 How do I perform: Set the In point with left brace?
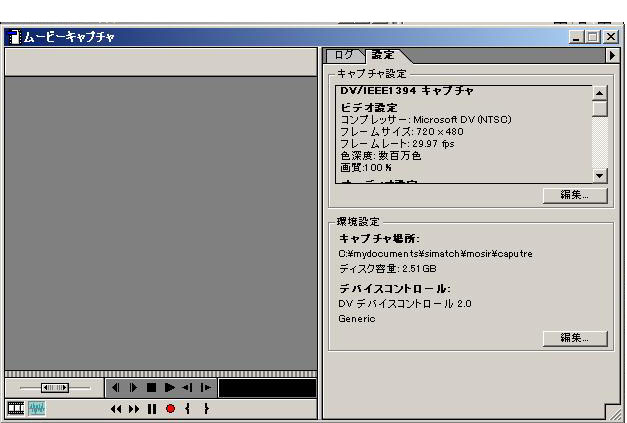click(x=188, y=409)
